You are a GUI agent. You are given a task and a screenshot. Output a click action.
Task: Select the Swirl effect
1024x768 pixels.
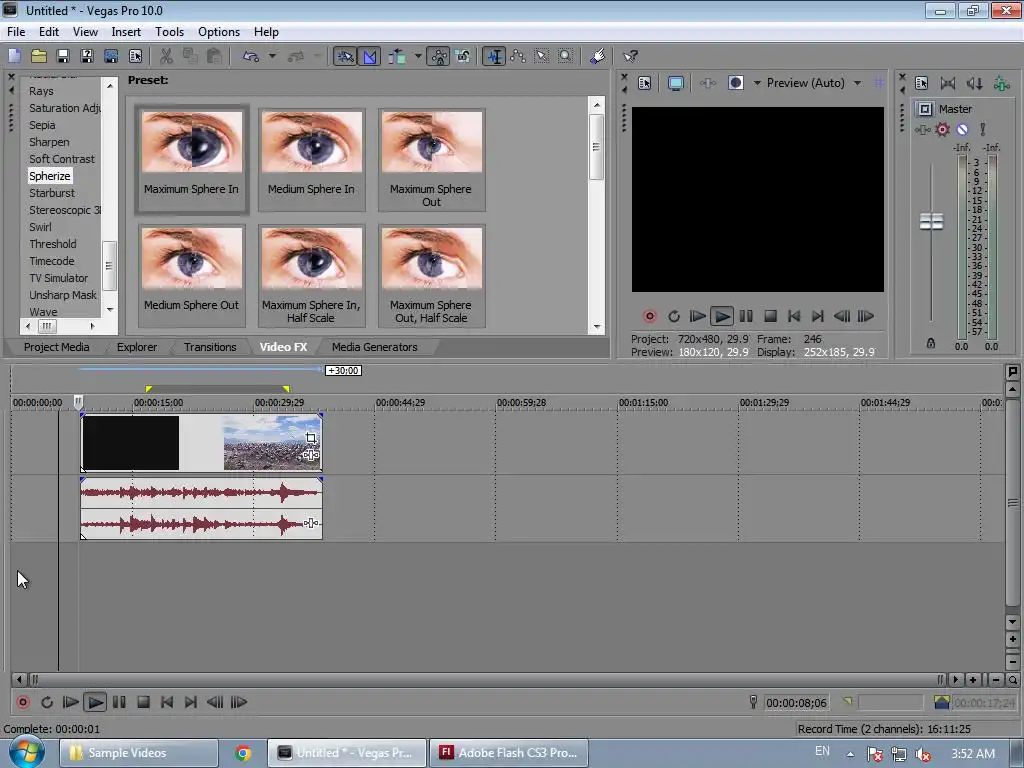coord(40,227)
